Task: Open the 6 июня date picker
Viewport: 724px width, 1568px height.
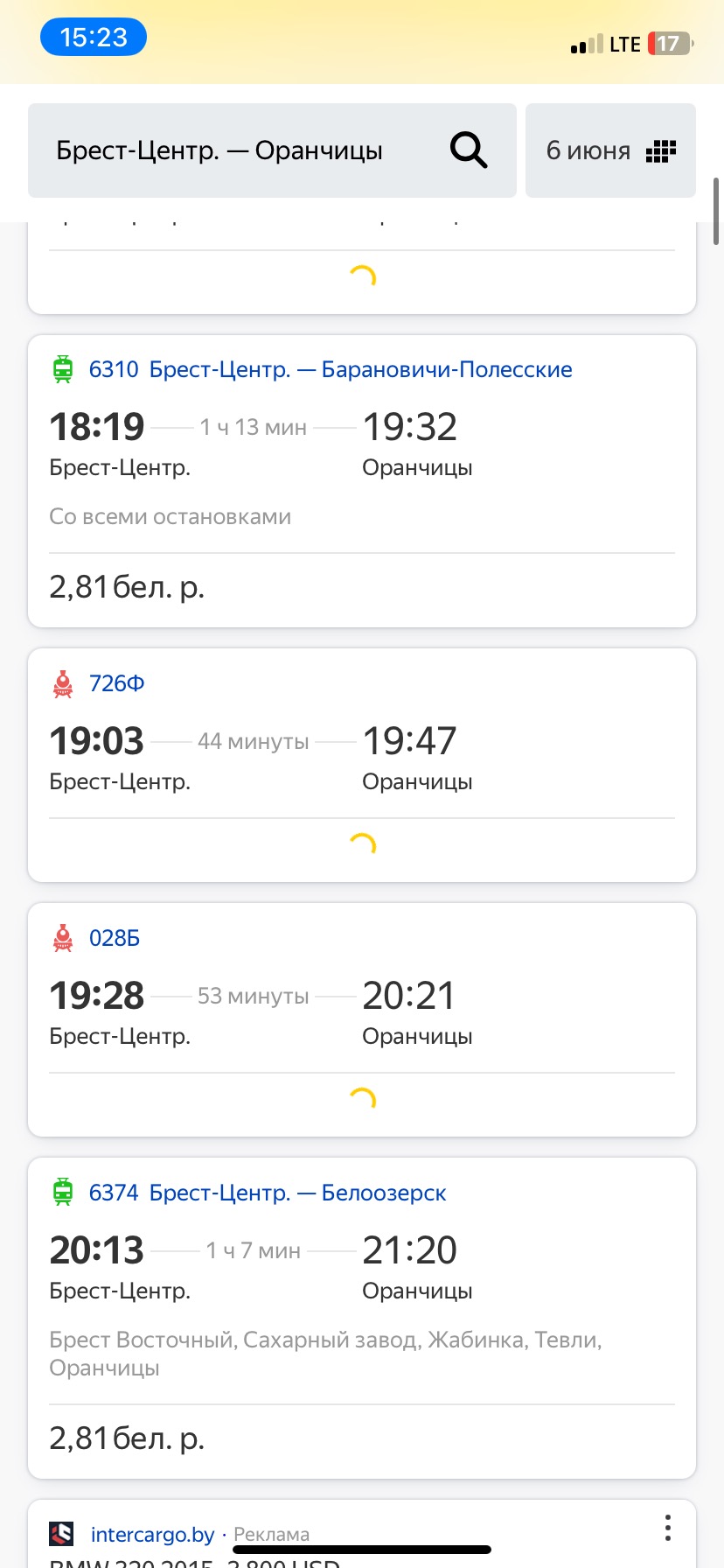Action: point(610,150)
